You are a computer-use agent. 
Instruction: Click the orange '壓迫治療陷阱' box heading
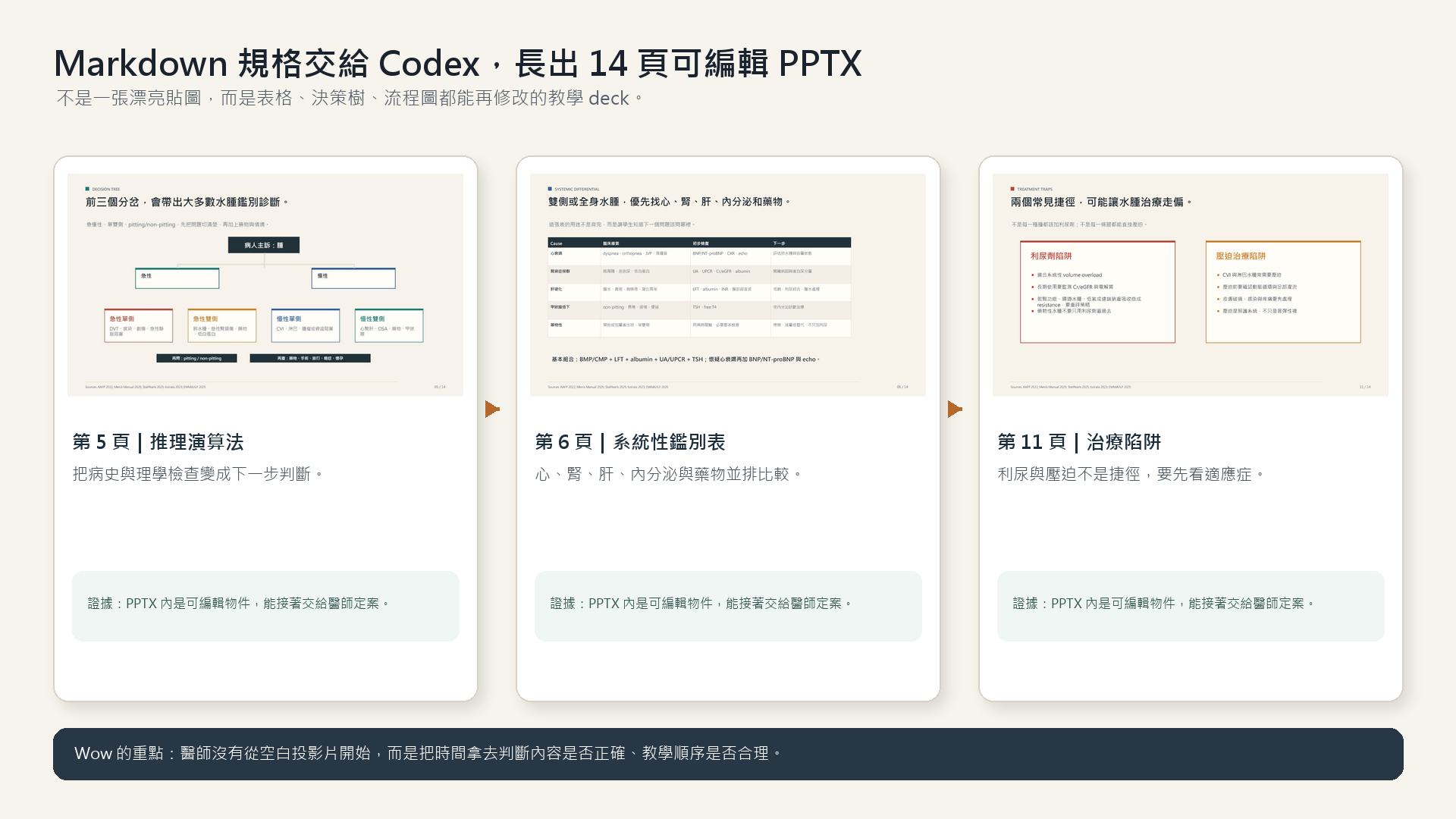(1241, 256)
